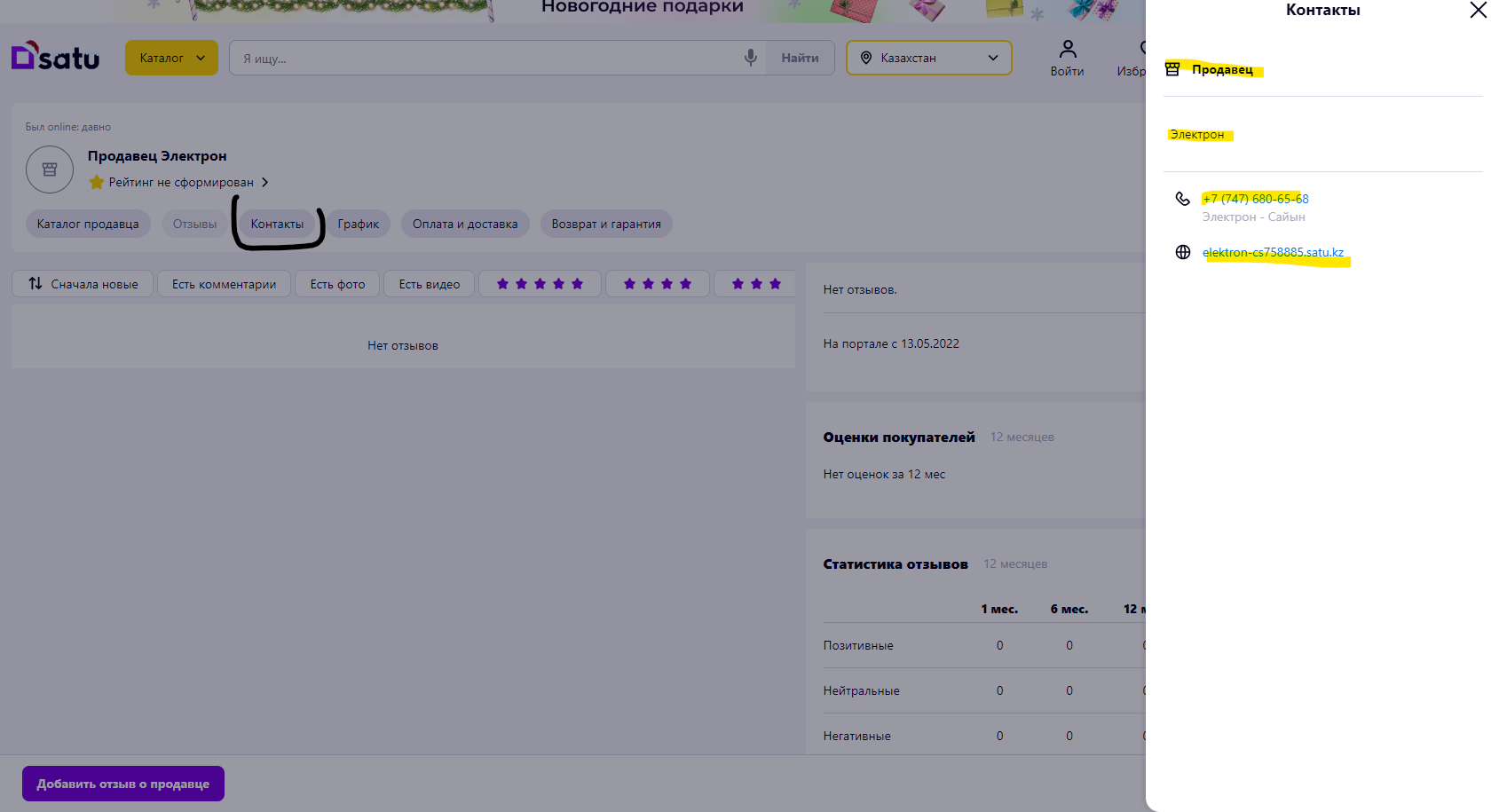The width and height of the screenshot is (1499, 812).
Task: Click the Негативные row label
Action: 857,736
